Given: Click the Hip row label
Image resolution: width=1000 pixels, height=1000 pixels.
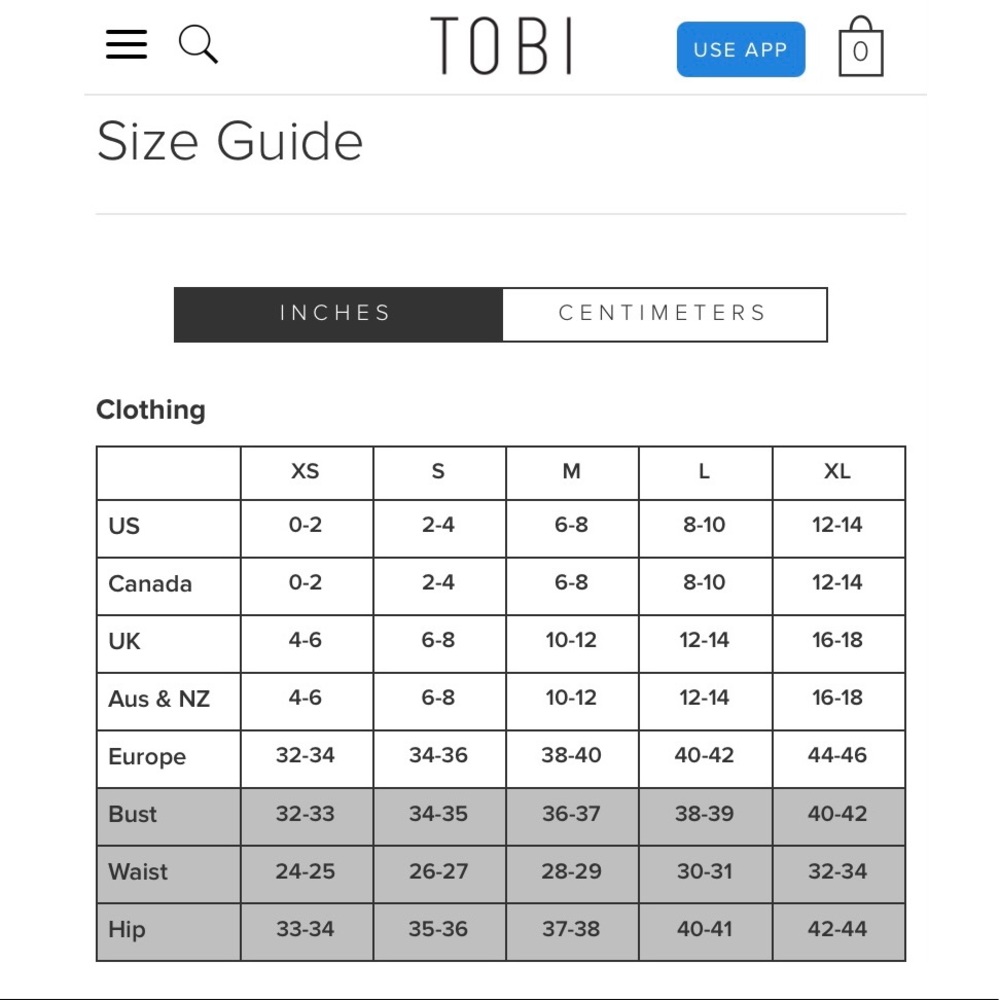Looking at the screenshot, I should pyautogui.click(x=127, y=930).
